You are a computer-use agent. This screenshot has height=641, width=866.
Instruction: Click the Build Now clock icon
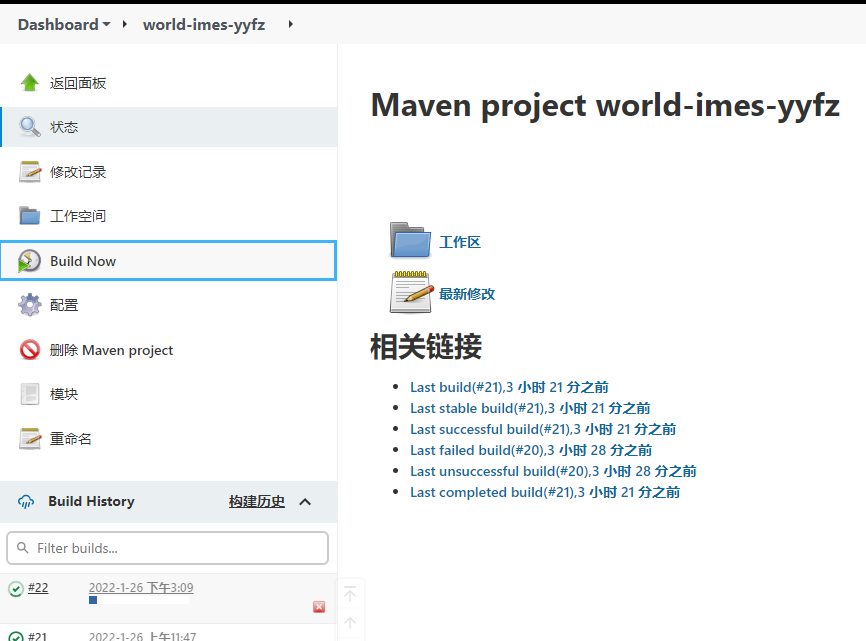click(x=29, y=261)
